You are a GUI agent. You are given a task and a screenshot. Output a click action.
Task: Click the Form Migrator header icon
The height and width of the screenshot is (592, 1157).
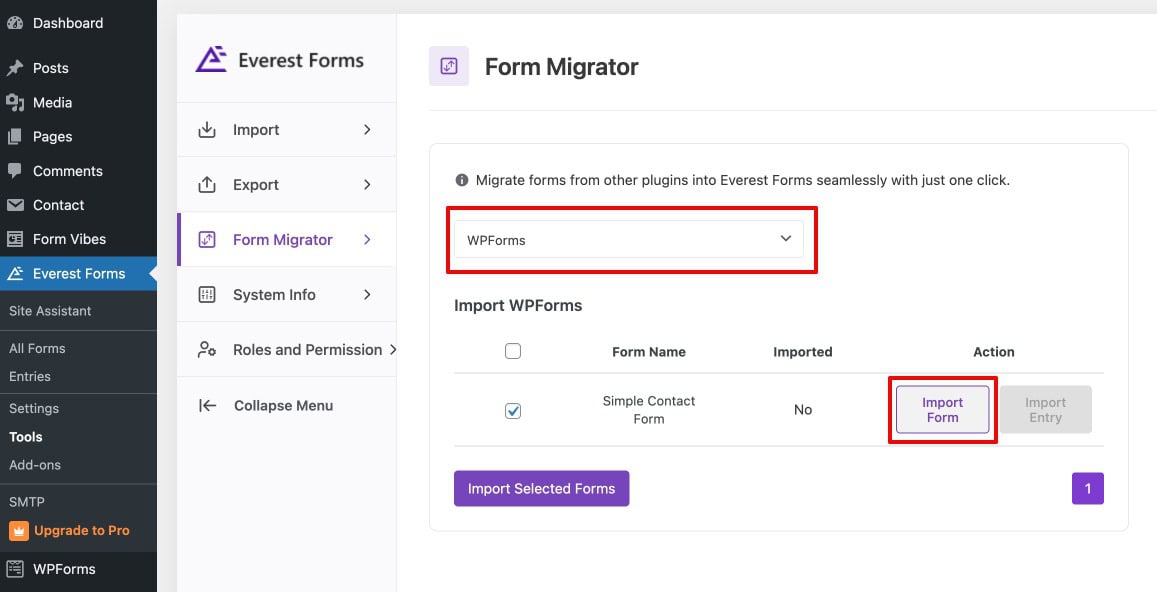(449, 66)
